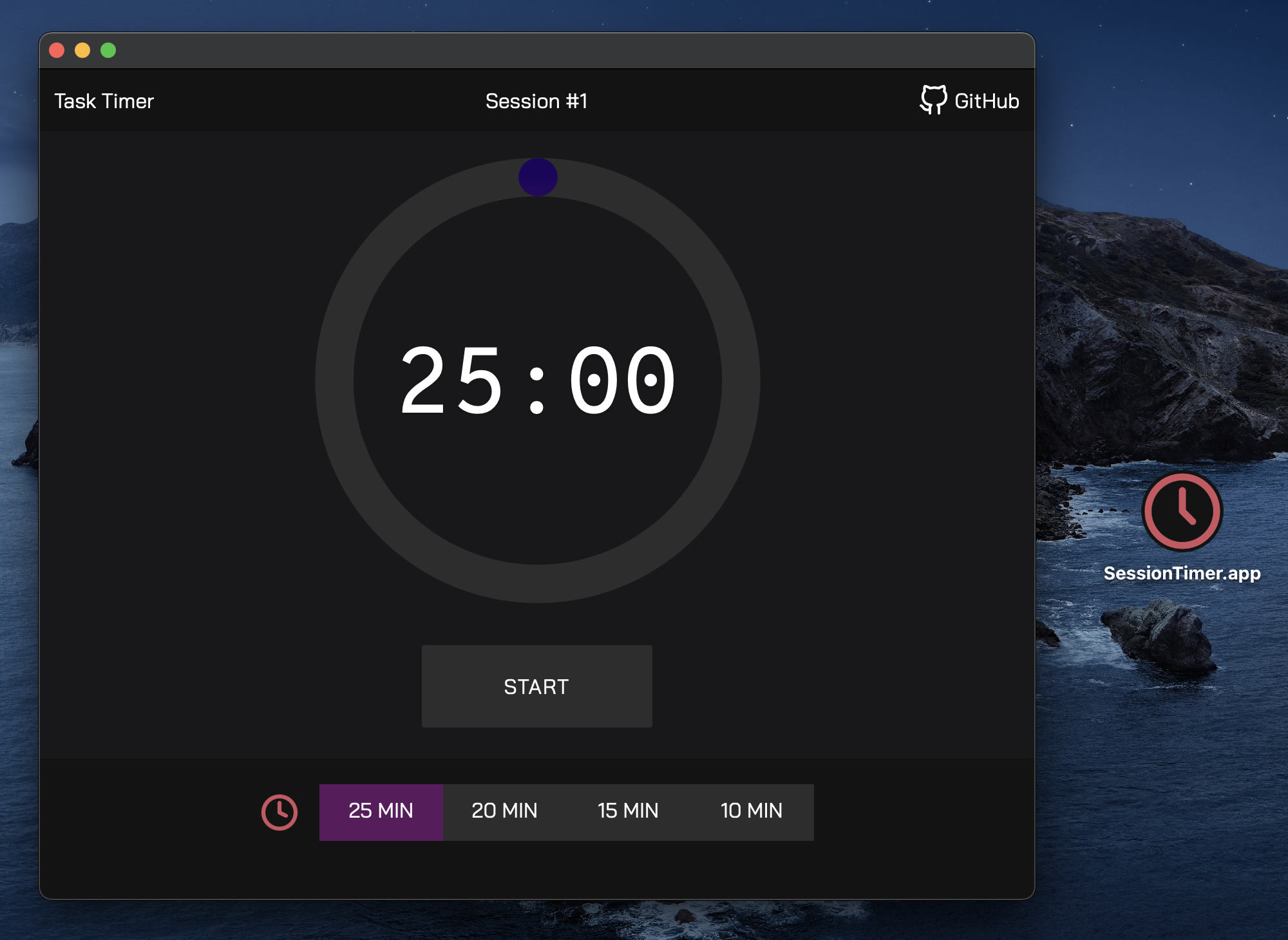
Task: Select the 25 MIN duration option
Action: coord(381,812)
